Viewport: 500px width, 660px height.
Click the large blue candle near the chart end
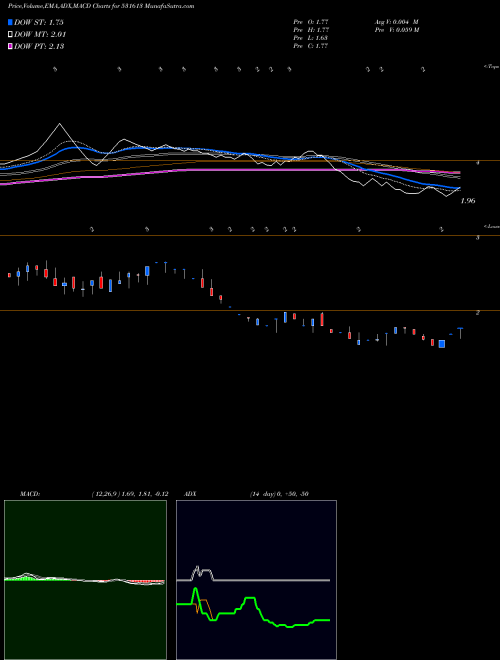pyautogui.click(x=441, y=344)
